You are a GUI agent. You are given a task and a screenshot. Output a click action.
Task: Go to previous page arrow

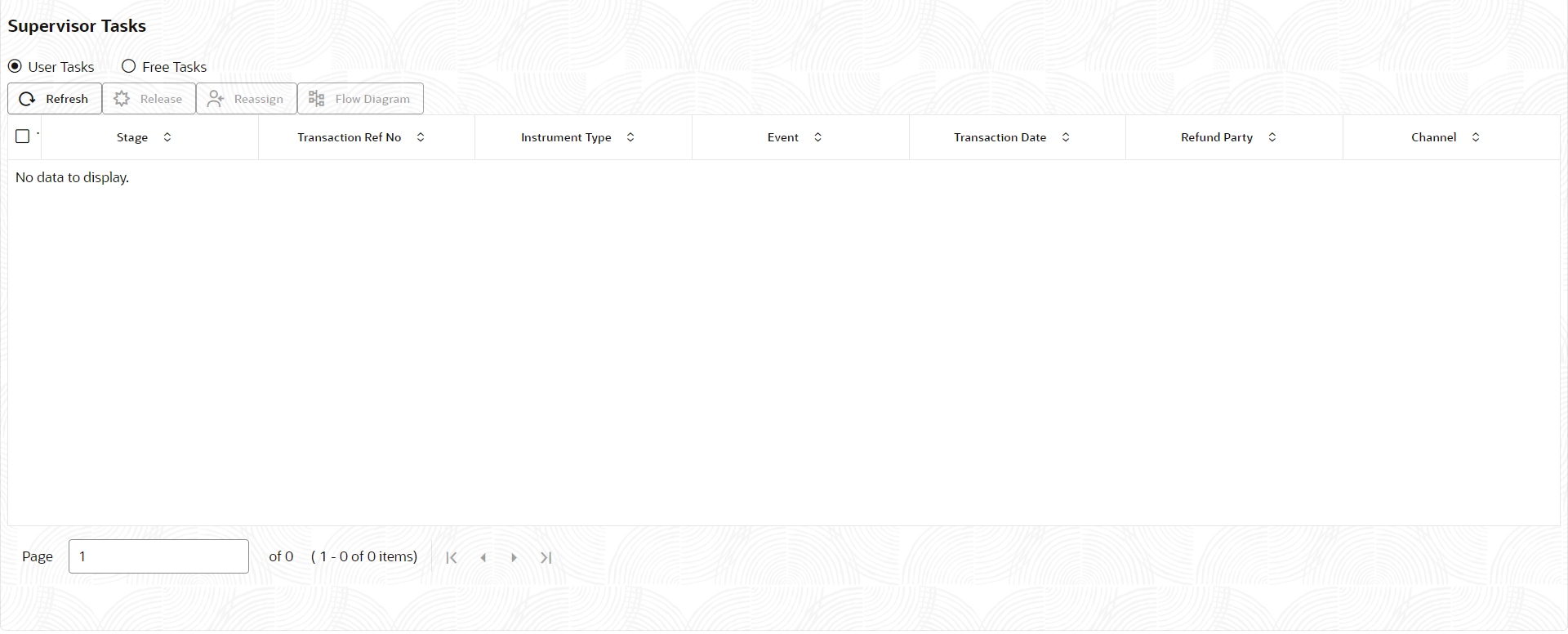point(483,557)
